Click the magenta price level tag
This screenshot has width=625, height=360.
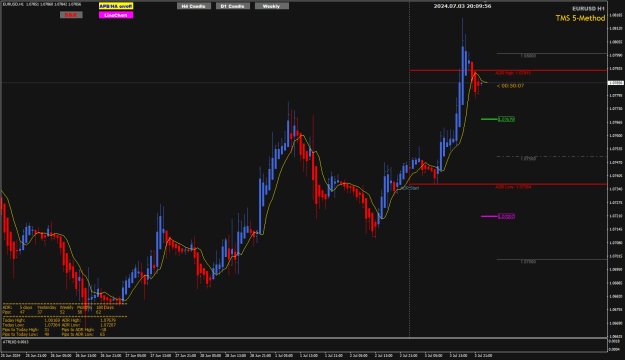506,216
